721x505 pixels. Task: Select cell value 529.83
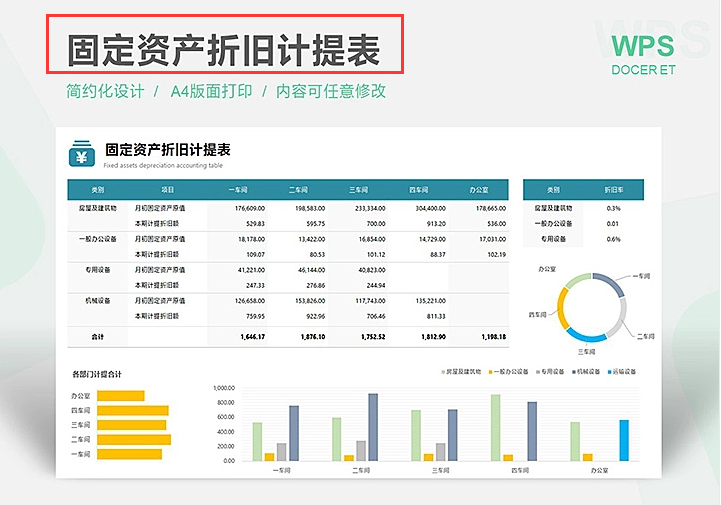point(256,224)
